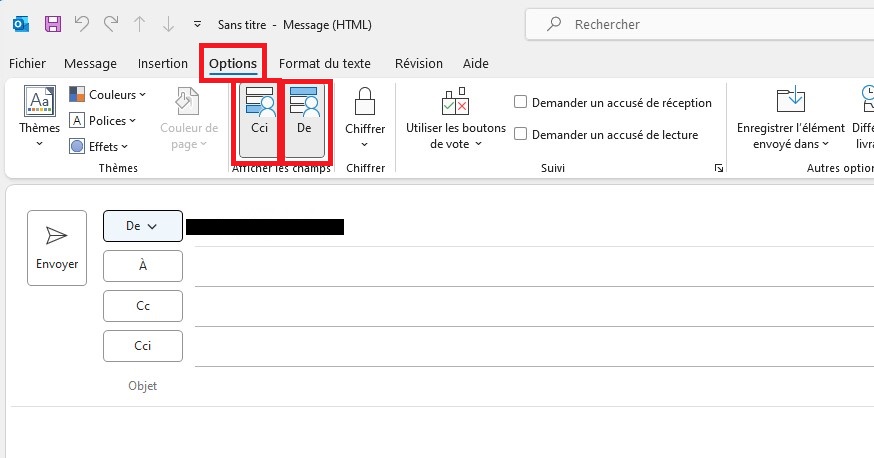Viewport: 874px width, 458px height.
Task: Click the Envoyer send button
Action: (57, 248)
